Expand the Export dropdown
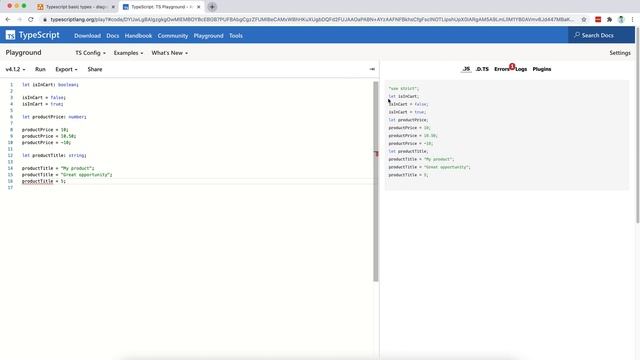Viewport: 640px width, 360px height. [x=66, y=69]
